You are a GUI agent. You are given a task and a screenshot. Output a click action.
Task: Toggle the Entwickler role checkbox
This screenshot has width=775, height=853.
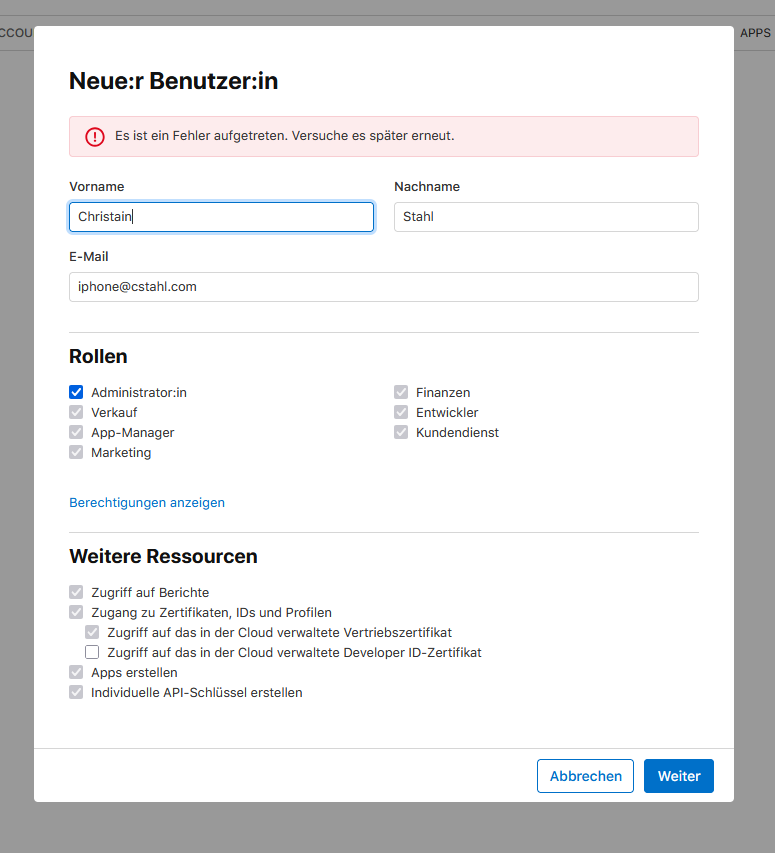[x=401, y=412]
